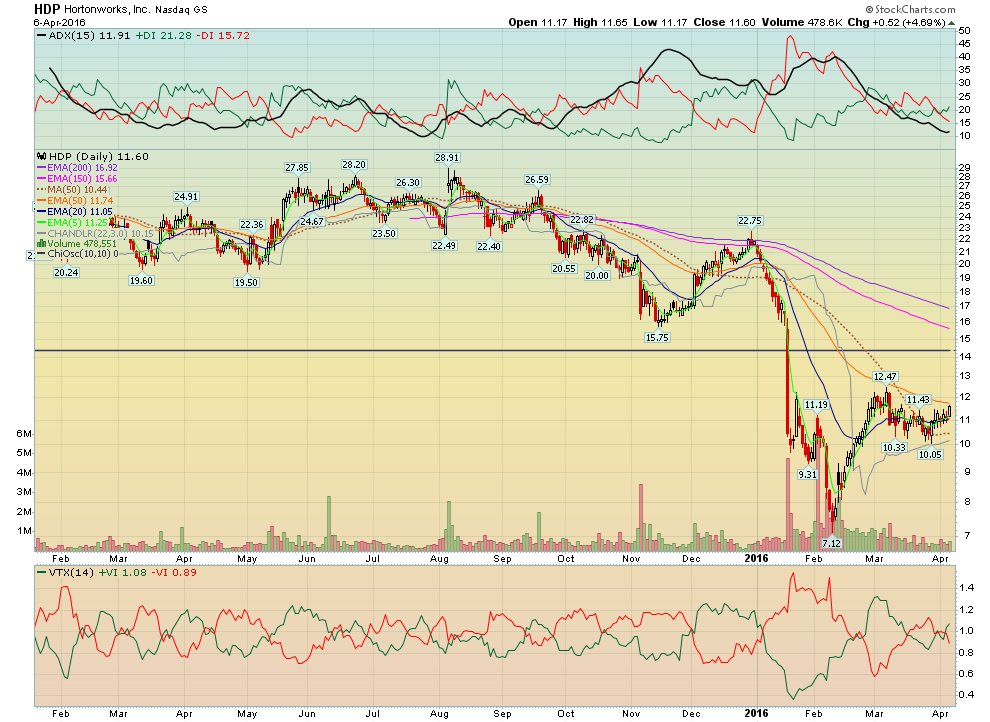
Task: Click the 7.12 lowest price label
Action: [x=832, y=543]
